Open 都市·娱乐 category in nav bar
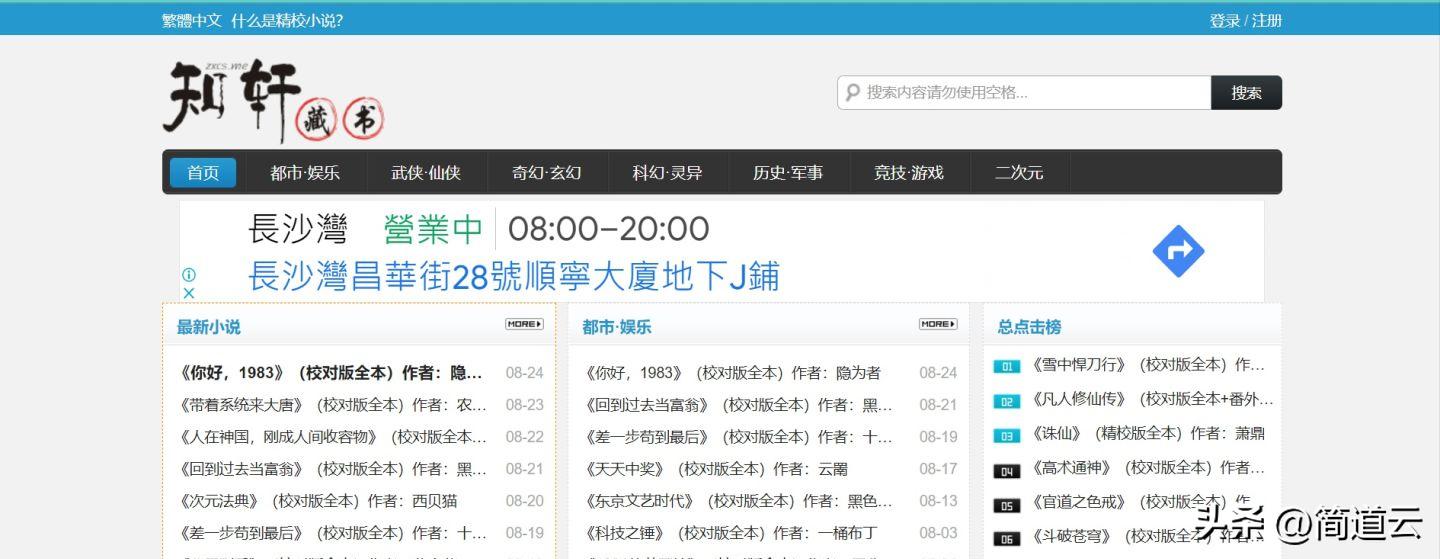 (x=305, y=172)
